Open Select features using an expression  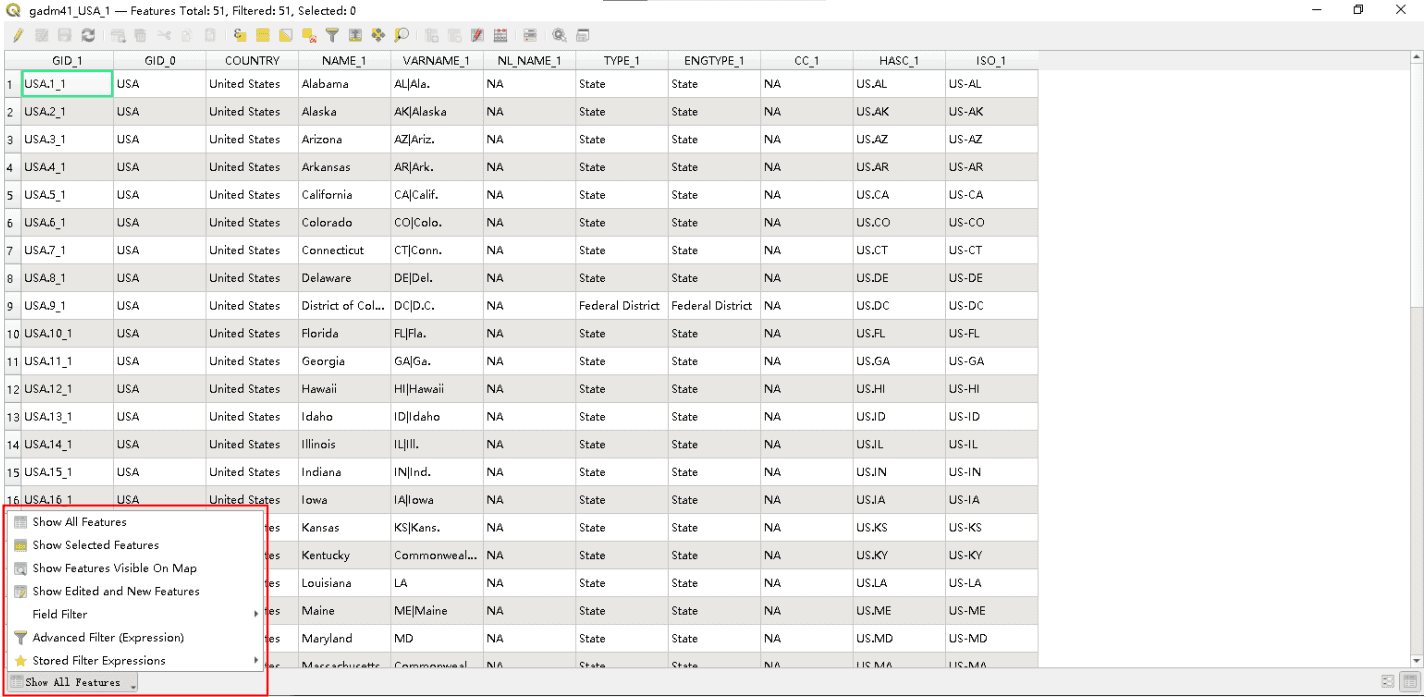[x=240, y=35]
